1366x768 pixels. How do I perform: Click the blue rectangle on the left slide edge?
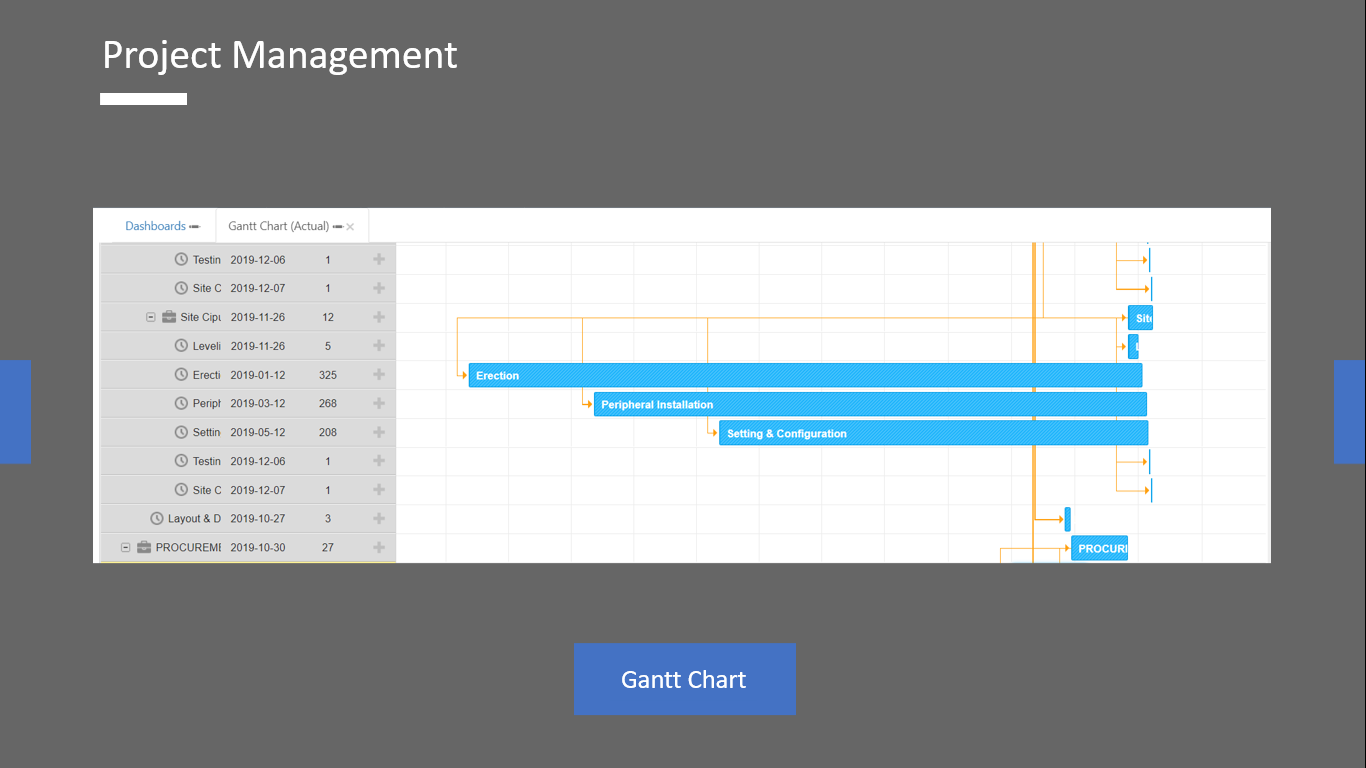point(15,411)
